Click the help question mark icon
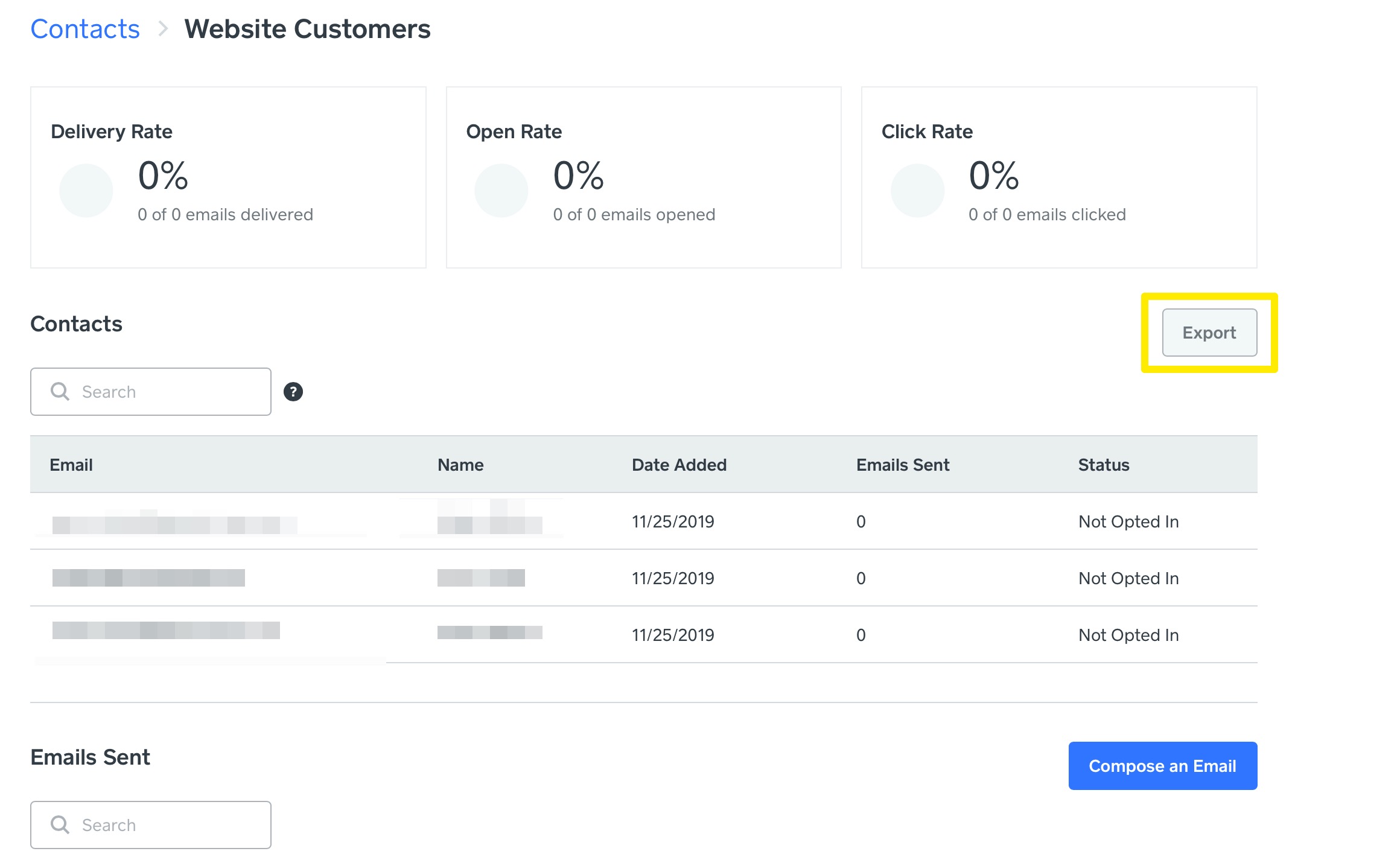 [293, 392]
